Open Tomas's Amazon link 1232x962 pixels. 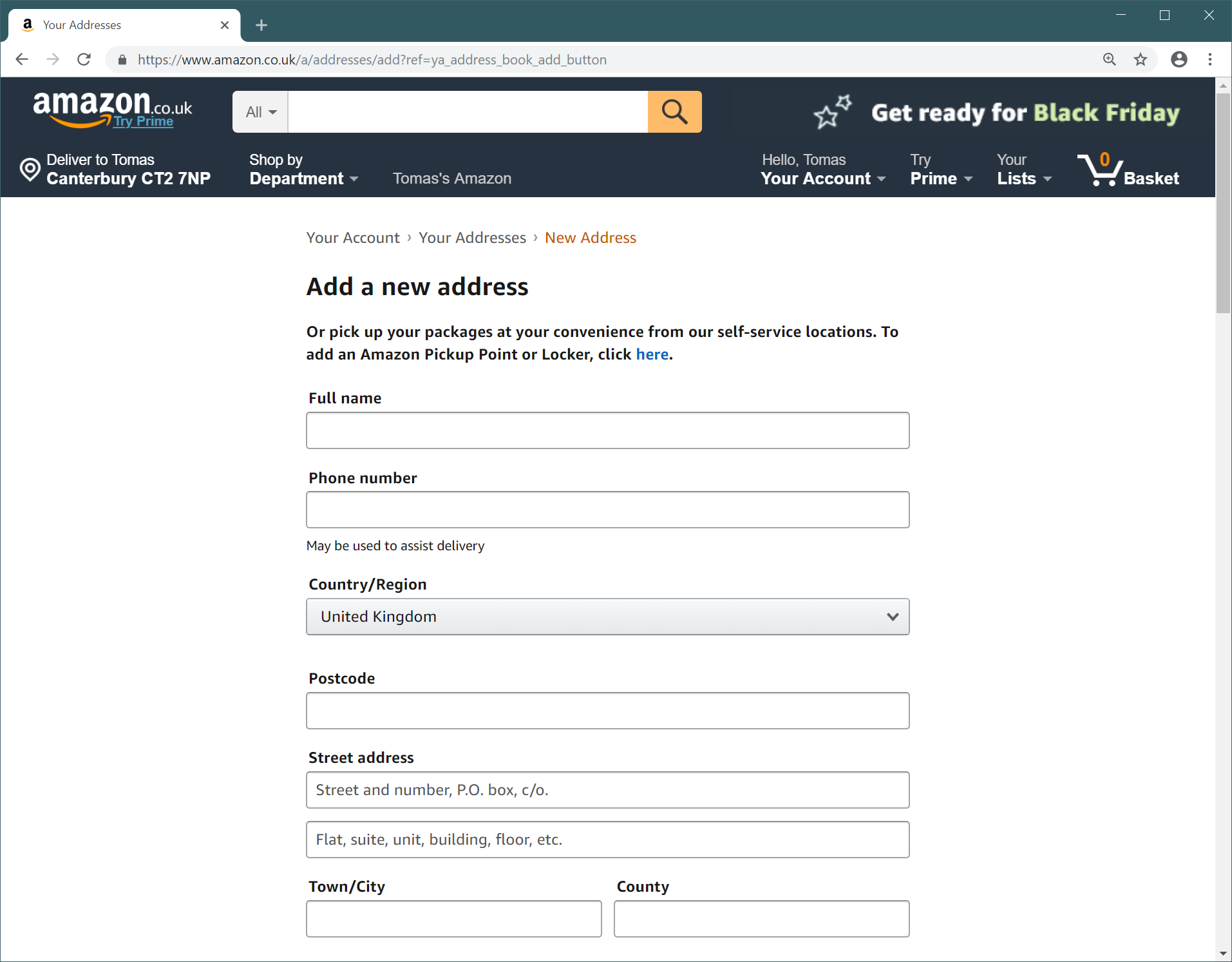[452, 178]
